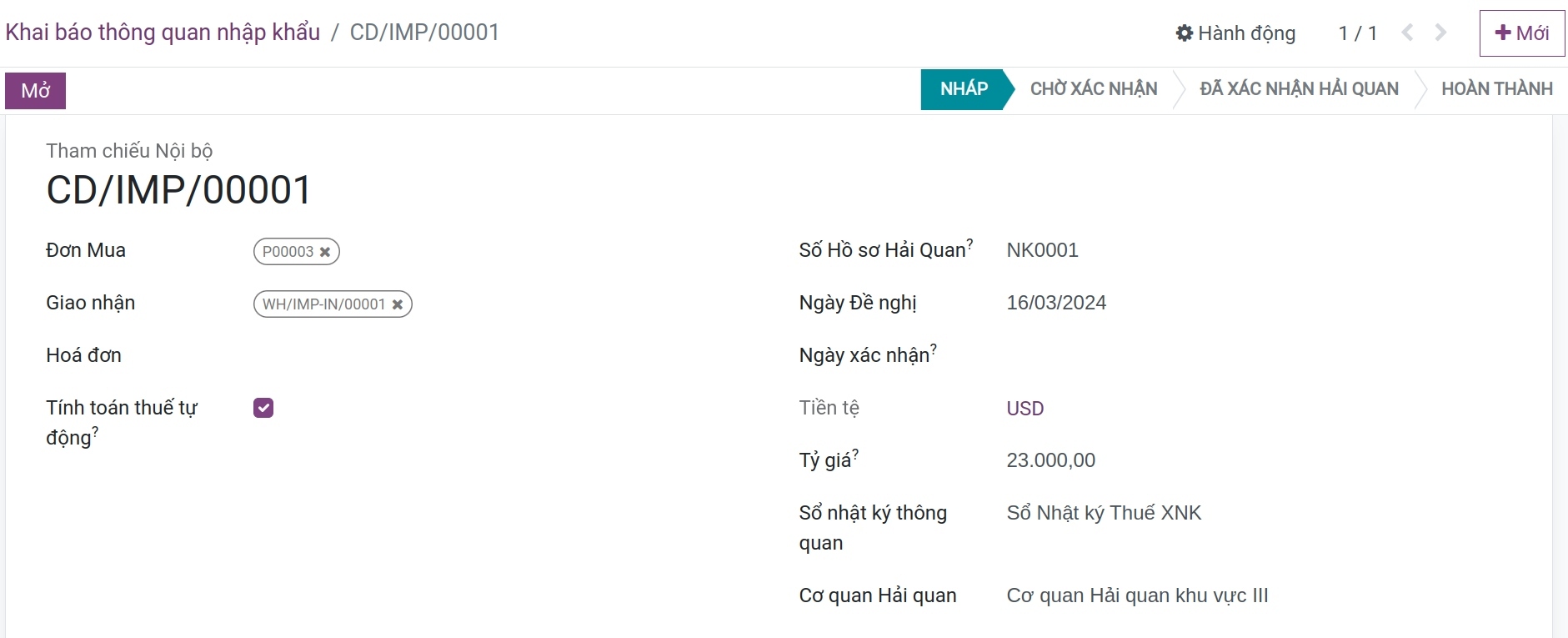Go to the previous record arrow
Image resolution: width=1568 pixels, height=638 pixels.
tap(1407, 33)
